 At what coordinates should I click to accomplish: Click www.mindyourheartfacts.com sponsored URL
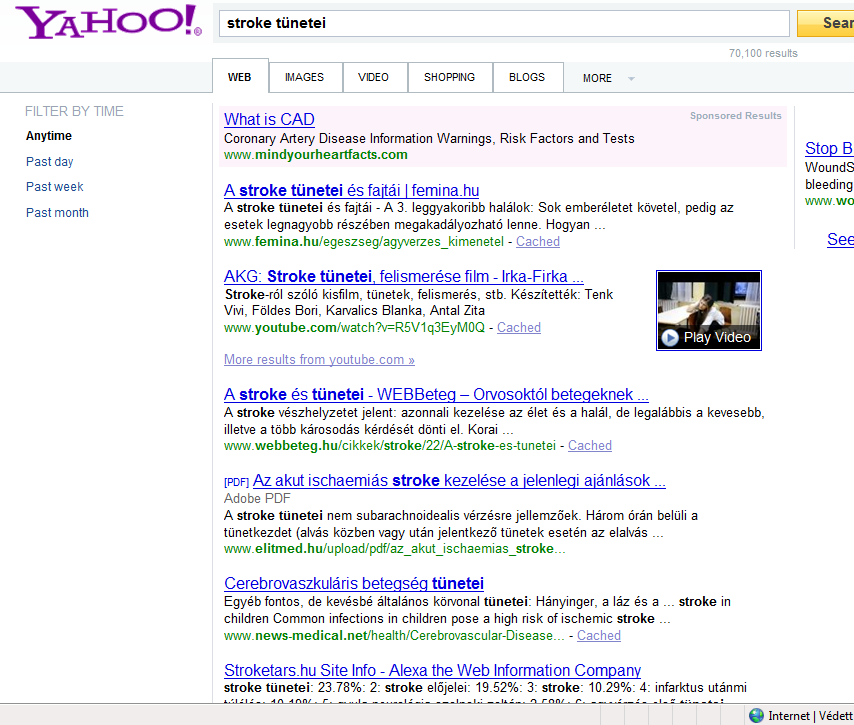point(316,155)
